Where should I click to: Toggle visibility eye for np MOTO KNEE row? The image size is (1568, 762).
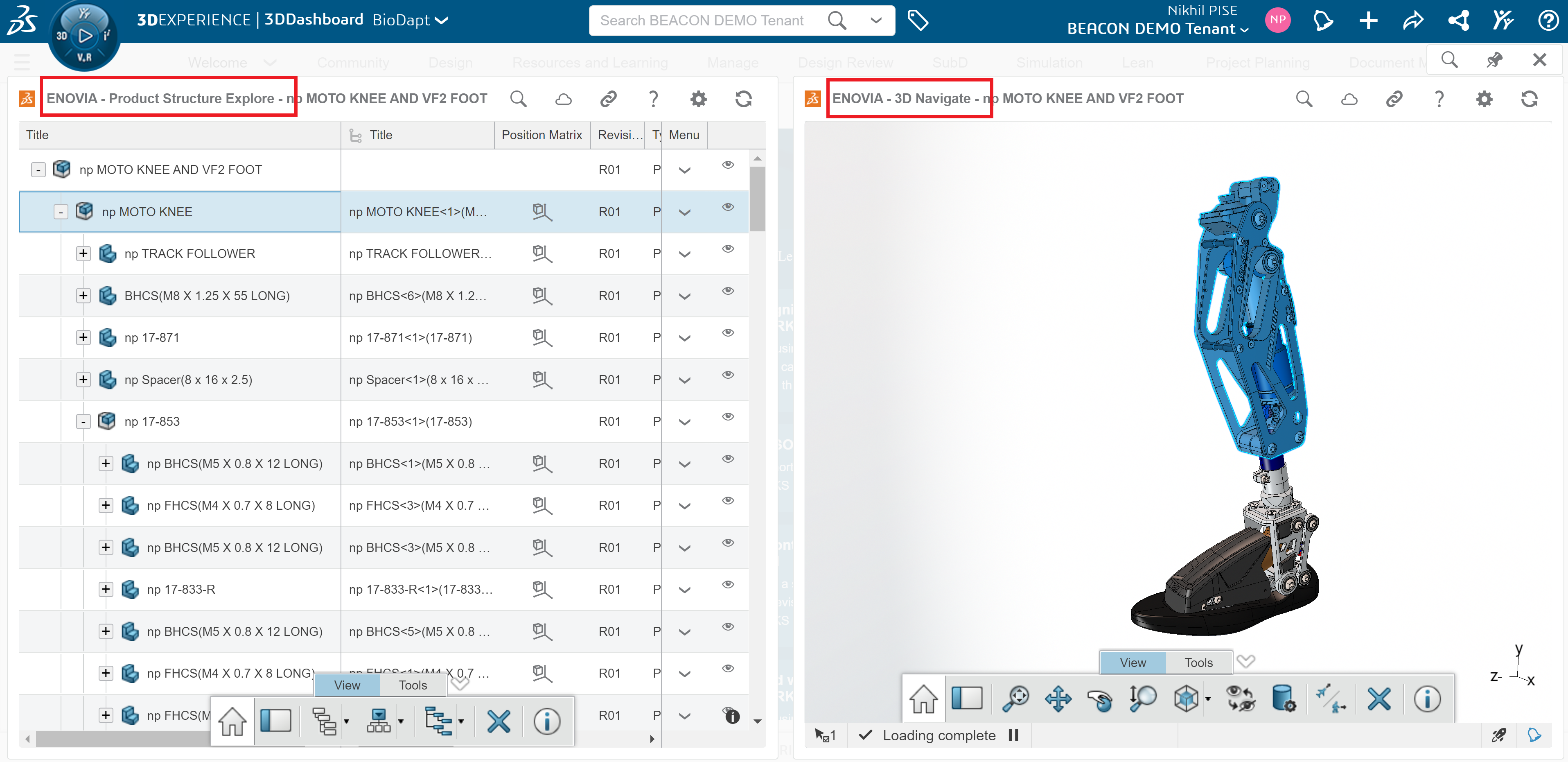(727, 206)
